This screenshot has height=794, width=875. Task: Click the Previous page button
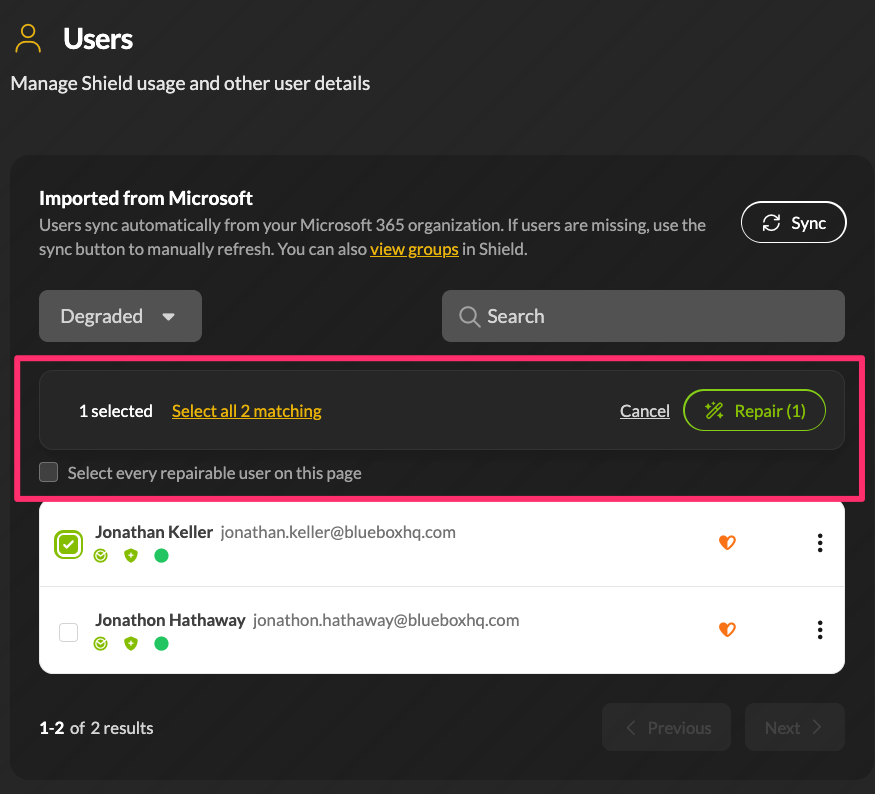666,727
